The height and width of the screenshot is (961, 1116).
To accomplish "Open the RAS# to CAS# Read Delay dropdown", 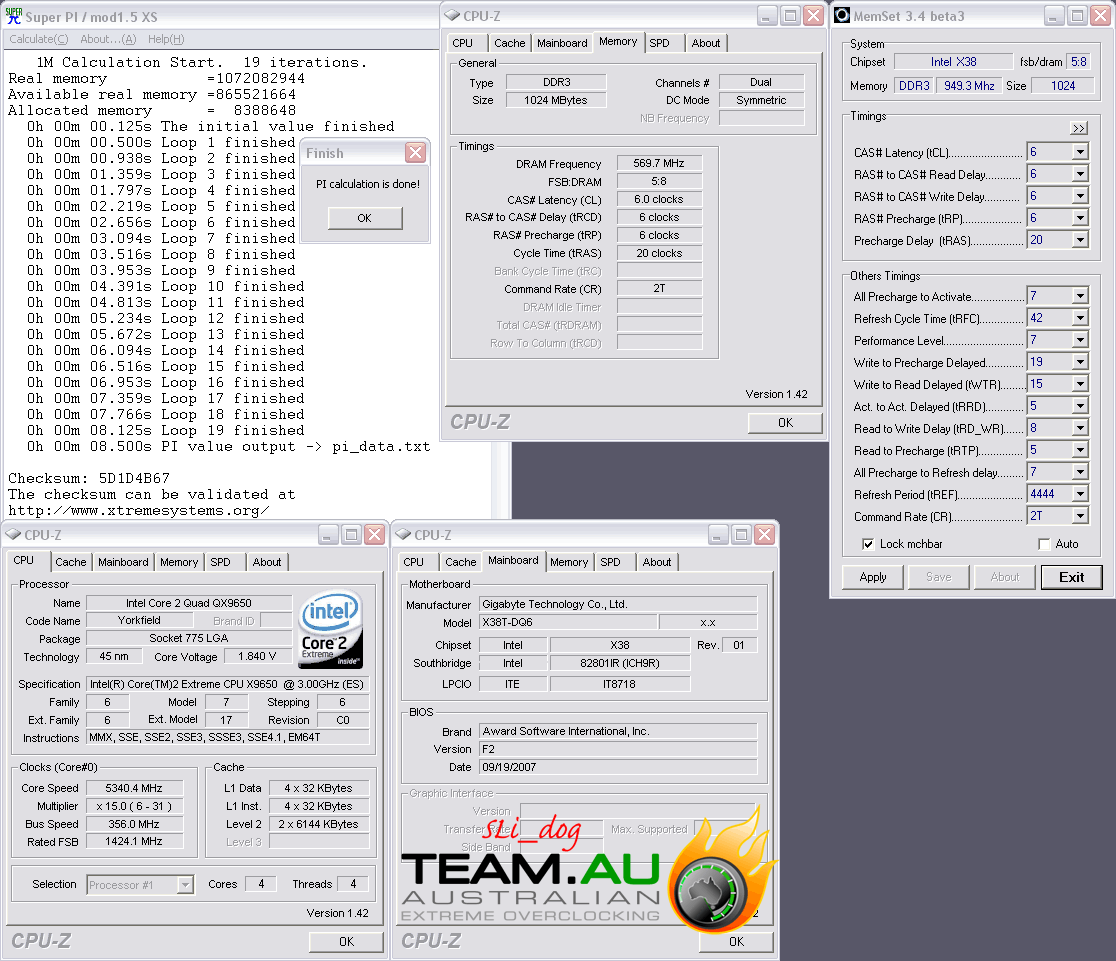I will pyautogui.click(x=1080, y=174).
